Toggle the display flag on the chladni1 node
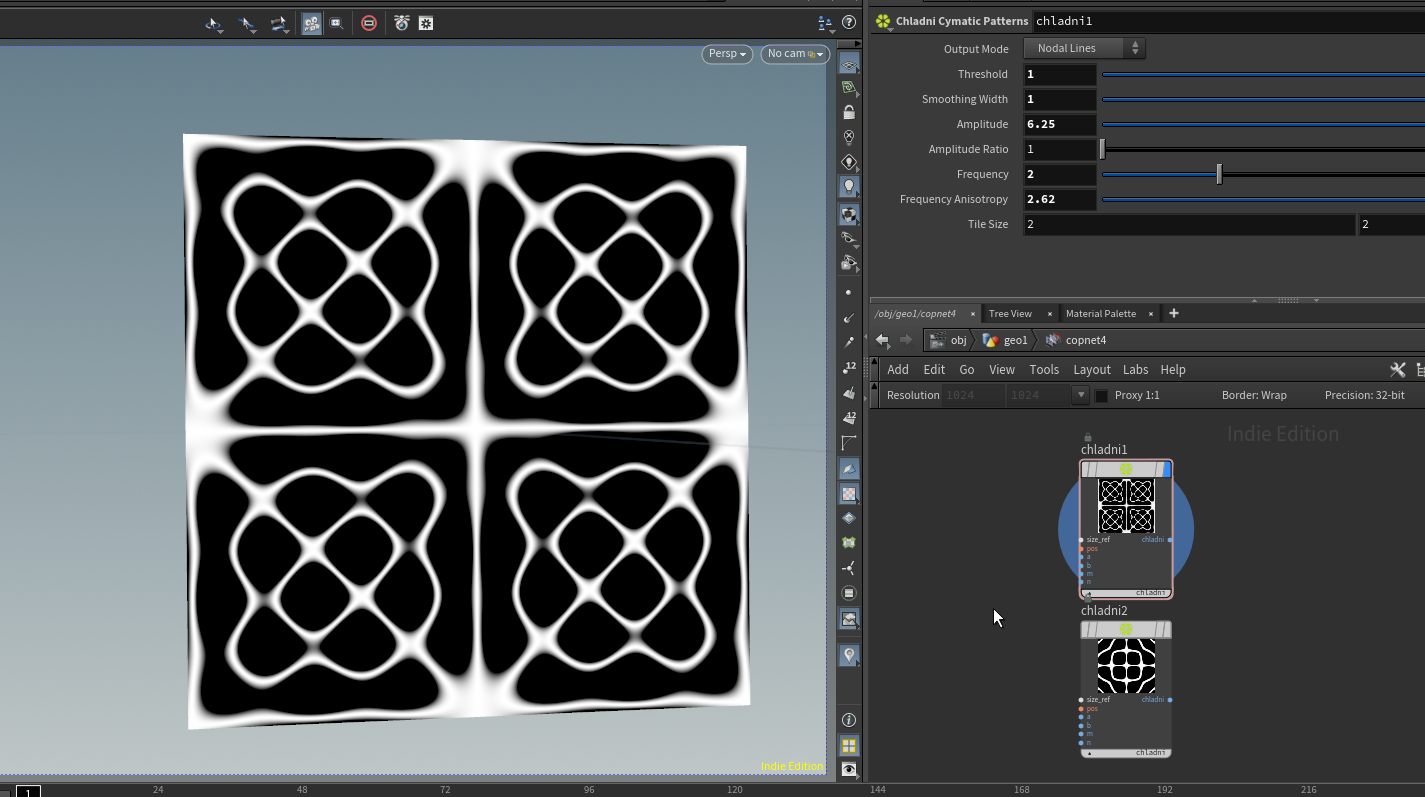The image size is (1425, 797). 1167,470
